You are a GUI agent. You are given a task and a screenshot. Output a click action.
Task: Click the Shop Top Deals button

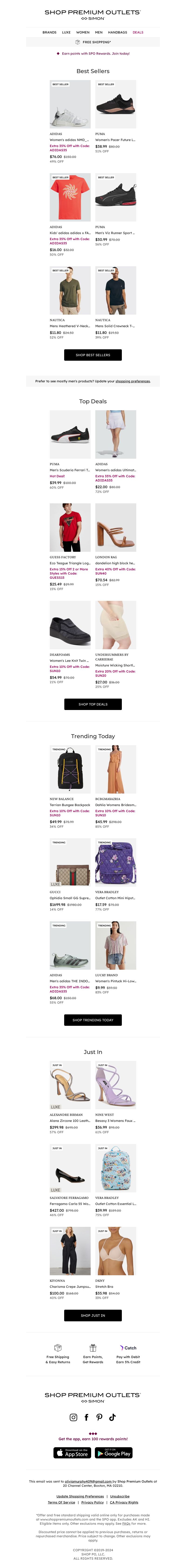[93, 704]
